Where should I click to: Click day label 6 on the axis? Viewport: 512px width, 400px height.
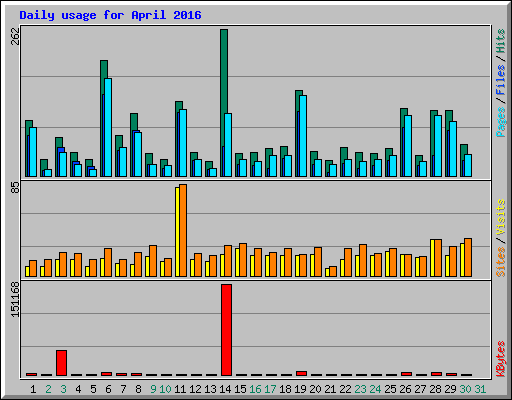pos(108,389)
